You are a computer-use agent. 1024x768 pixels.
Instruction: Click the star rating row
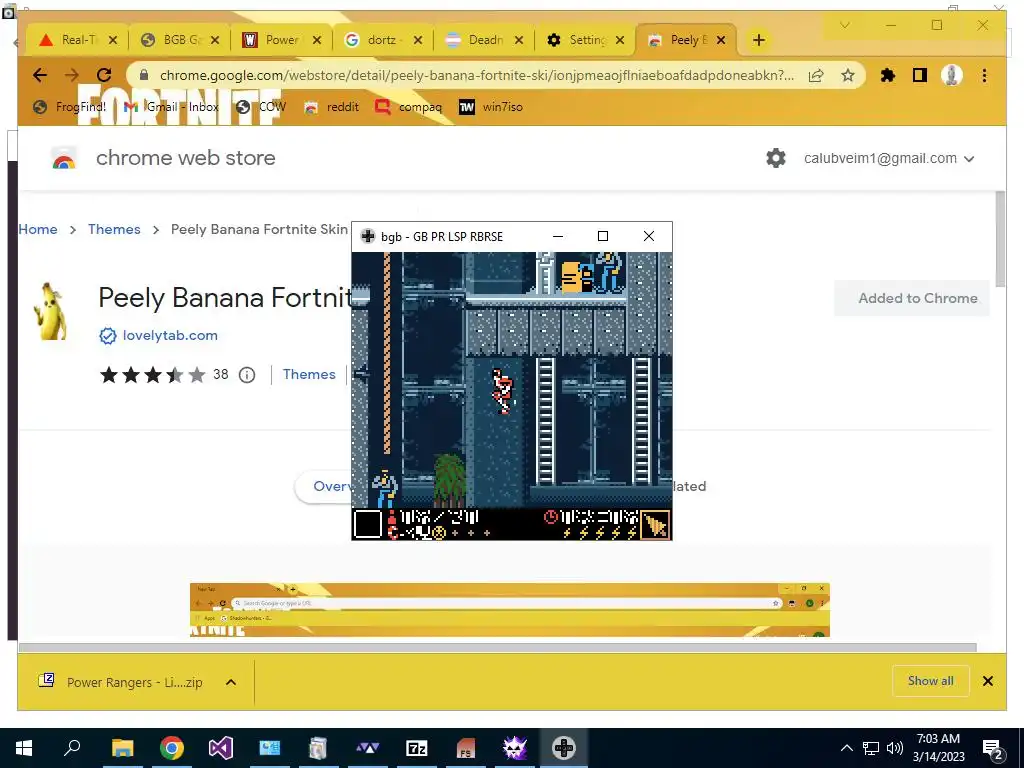[x=152, y=375]
